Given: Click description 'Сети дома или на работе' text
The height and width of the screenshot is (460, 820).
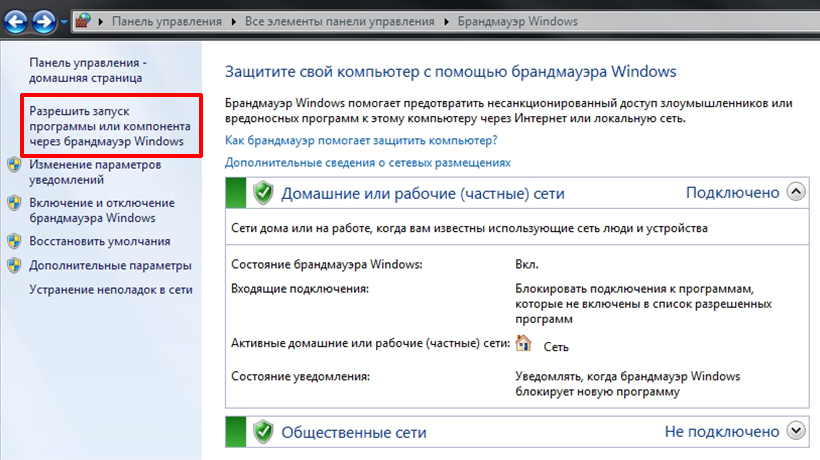Looking at the screenshot, I should click(470, 228).
